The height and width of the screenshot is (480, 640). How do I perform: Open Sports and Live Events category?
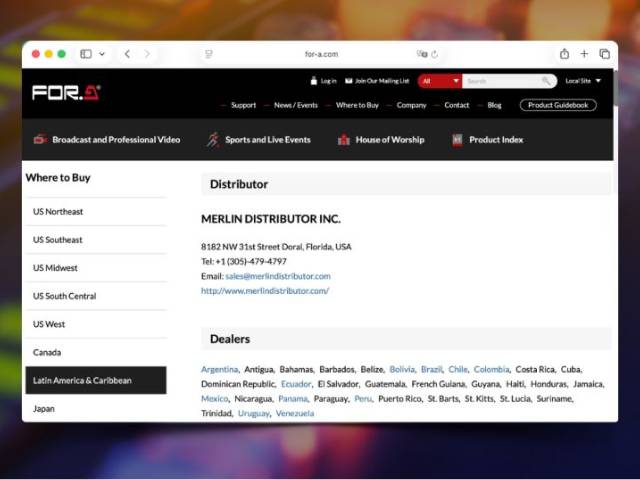268,140
